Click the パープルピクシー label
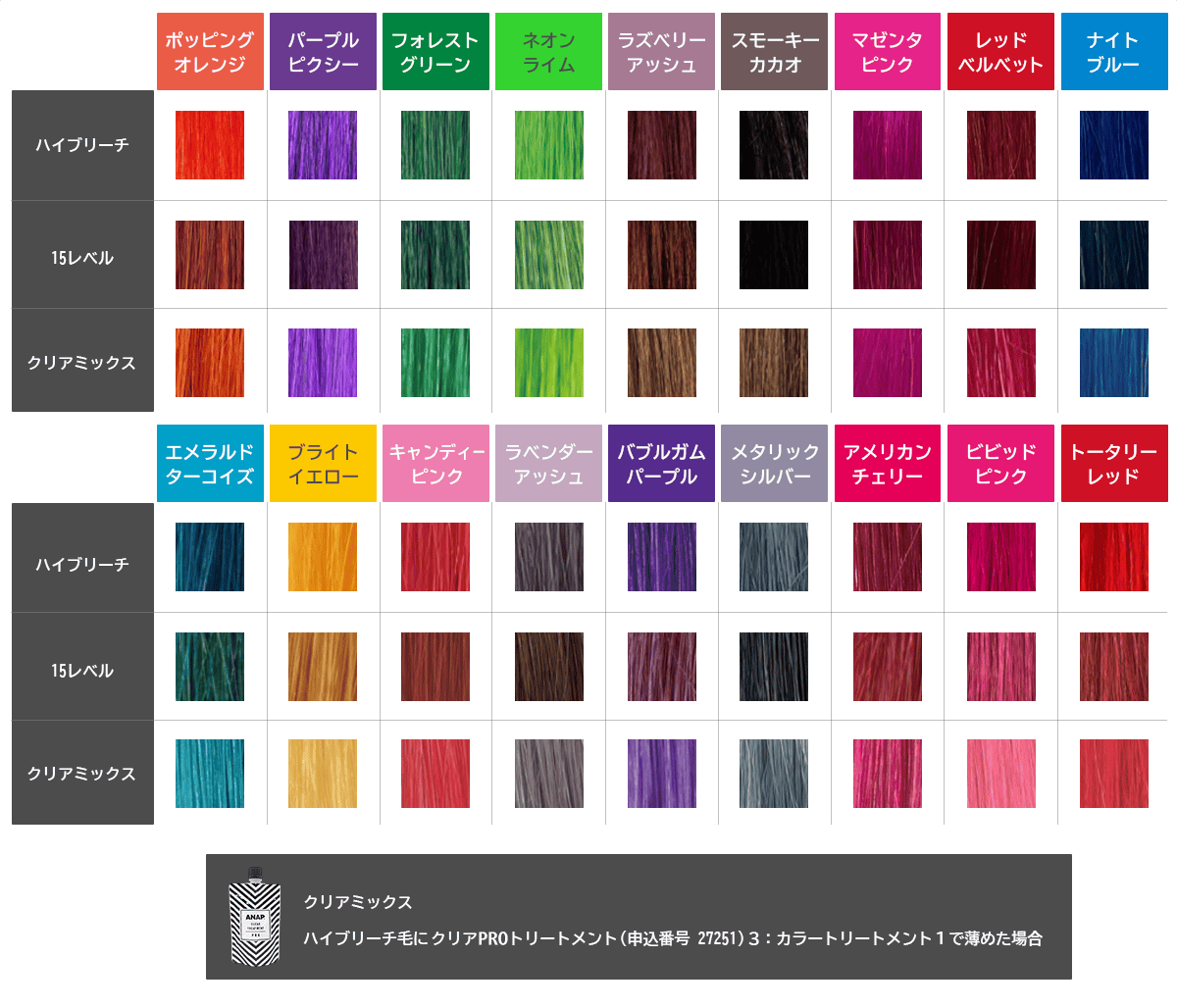The width and height of the screenshot is (1177, 1008). point(322,51)
